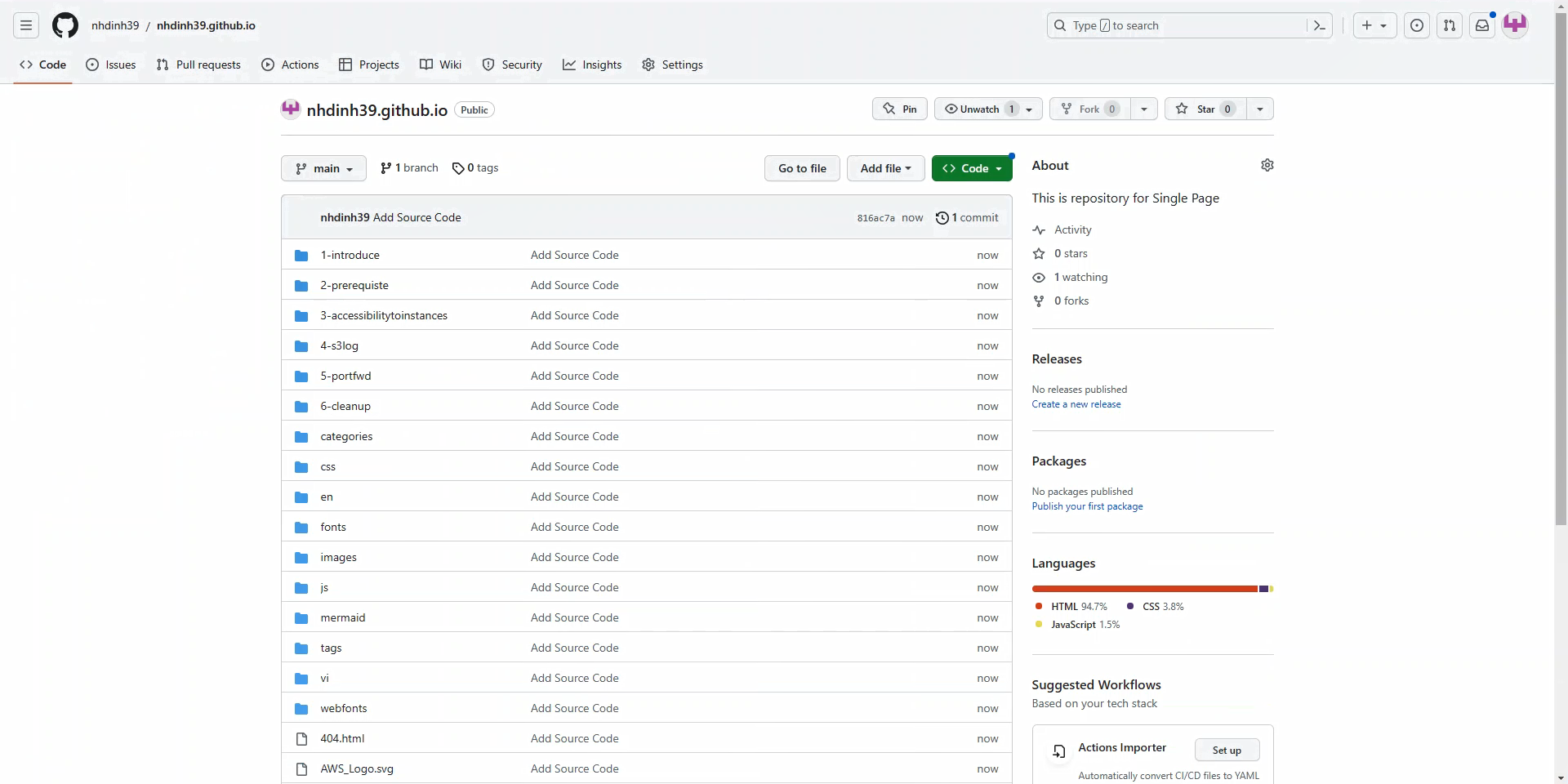The width and height of the screenshot is (1568, 784).
Task: Open the issues icon in header
Action: coord(1417,25)
